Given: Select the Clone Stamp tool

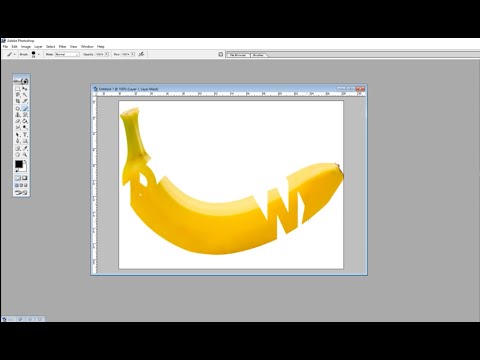Looking at the screenshot, I should (18, 115).
